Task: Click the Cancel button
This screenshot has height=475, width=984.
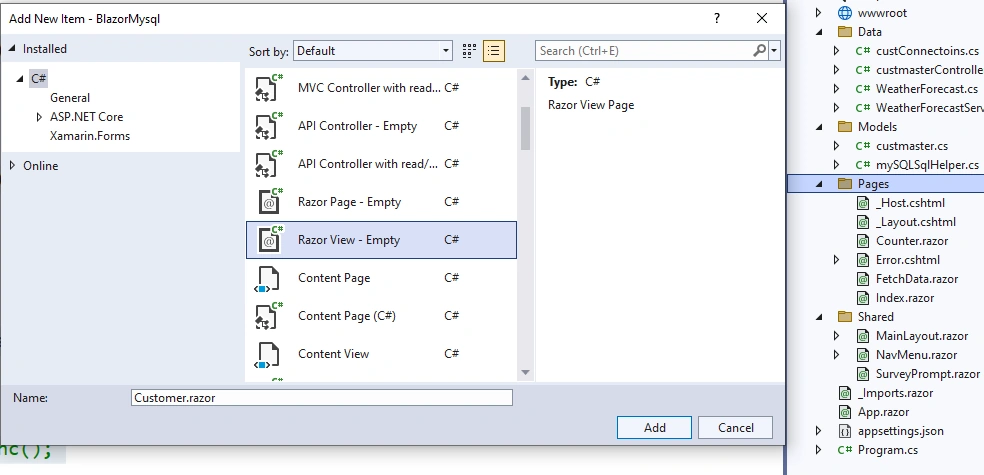Action: [x=735, y=428]
